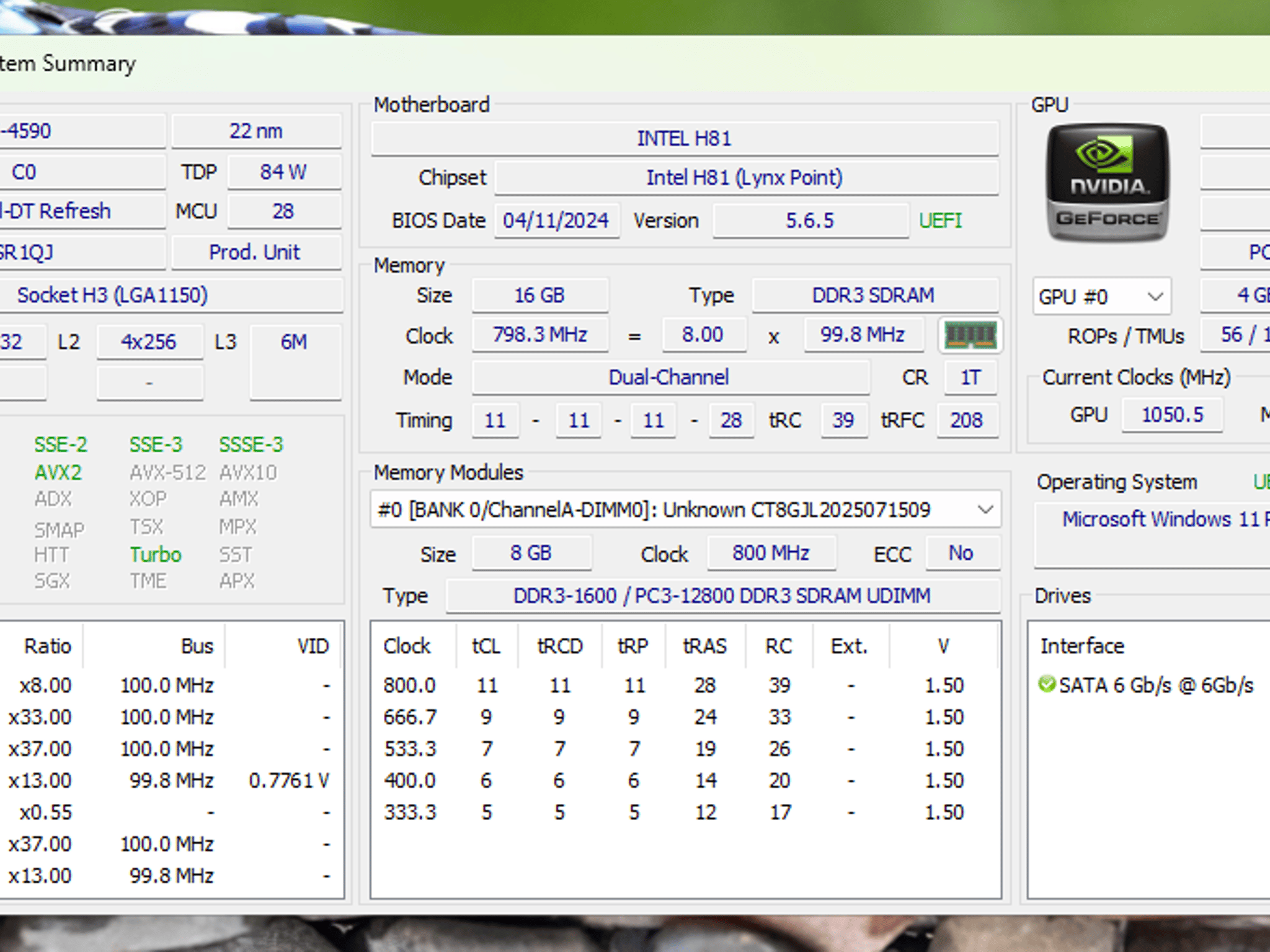The image size is (1270, 952).
Task: Open the GPU #0 selector dropdown
Action: pos(1102,296)
